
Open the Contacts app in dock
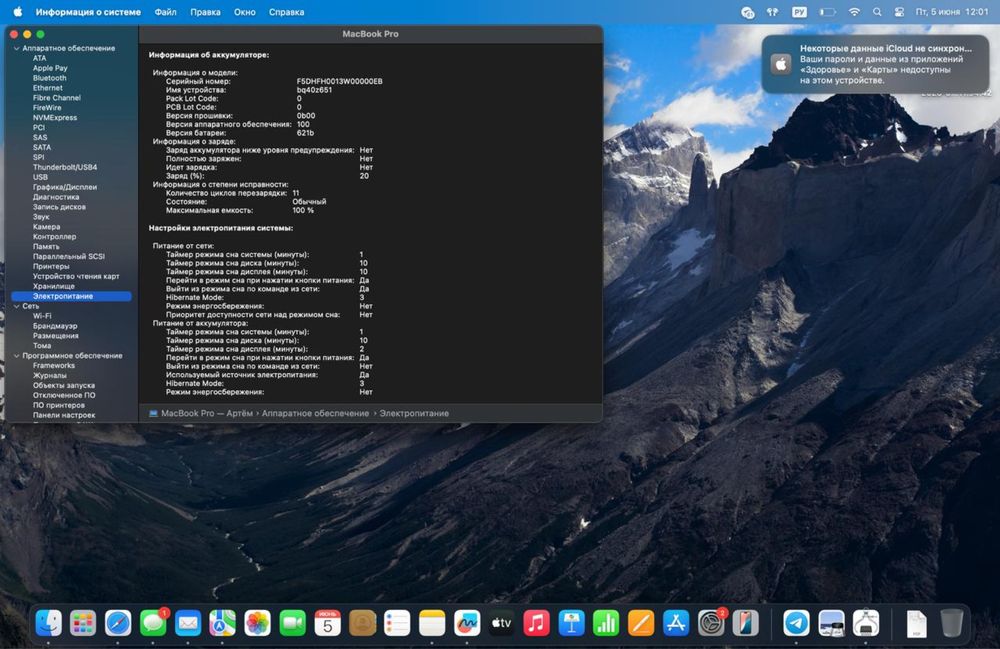click(362, 623)
